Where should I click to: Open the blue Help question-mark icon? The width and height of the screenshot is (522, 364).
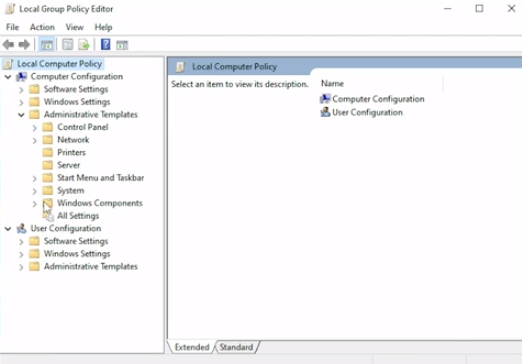pos(106,44)
